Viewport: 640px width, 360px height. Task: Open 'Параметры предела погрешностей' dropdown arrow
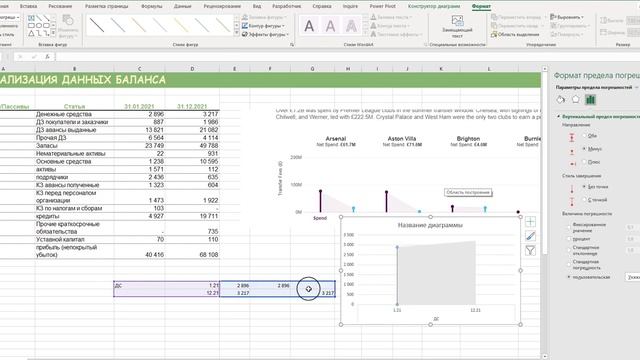[x=636, y=87]
